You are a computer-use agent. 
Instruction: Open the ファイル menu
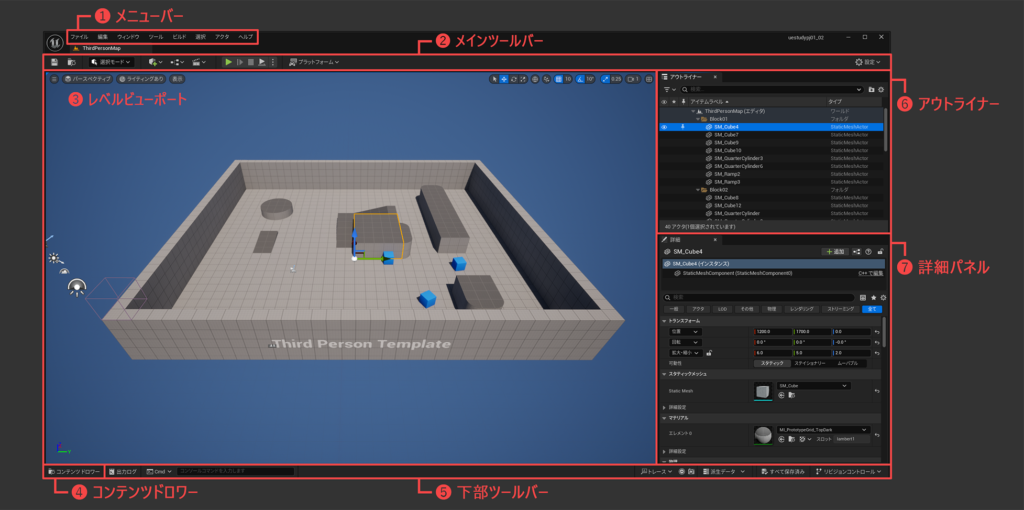[x=79, y=37]
